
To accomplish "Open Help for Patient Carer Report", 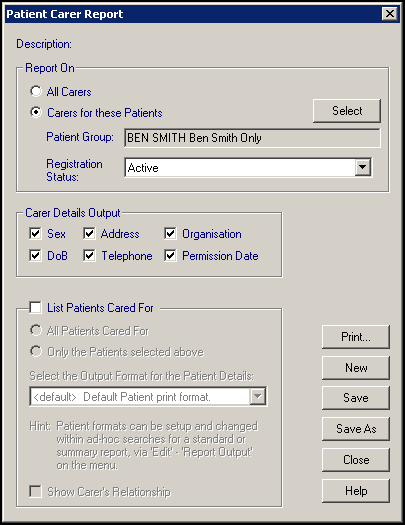I will point(356,491).
